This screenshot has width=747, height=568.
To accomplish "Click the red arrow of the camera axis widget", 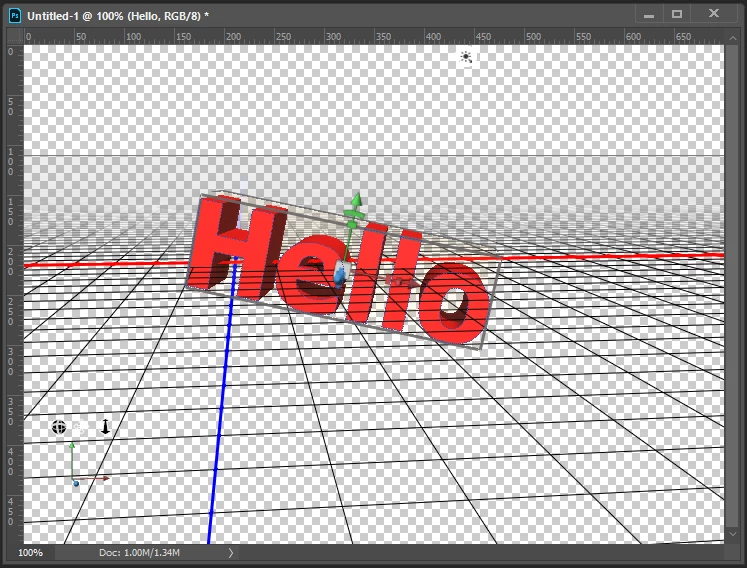I will [105, 478].
